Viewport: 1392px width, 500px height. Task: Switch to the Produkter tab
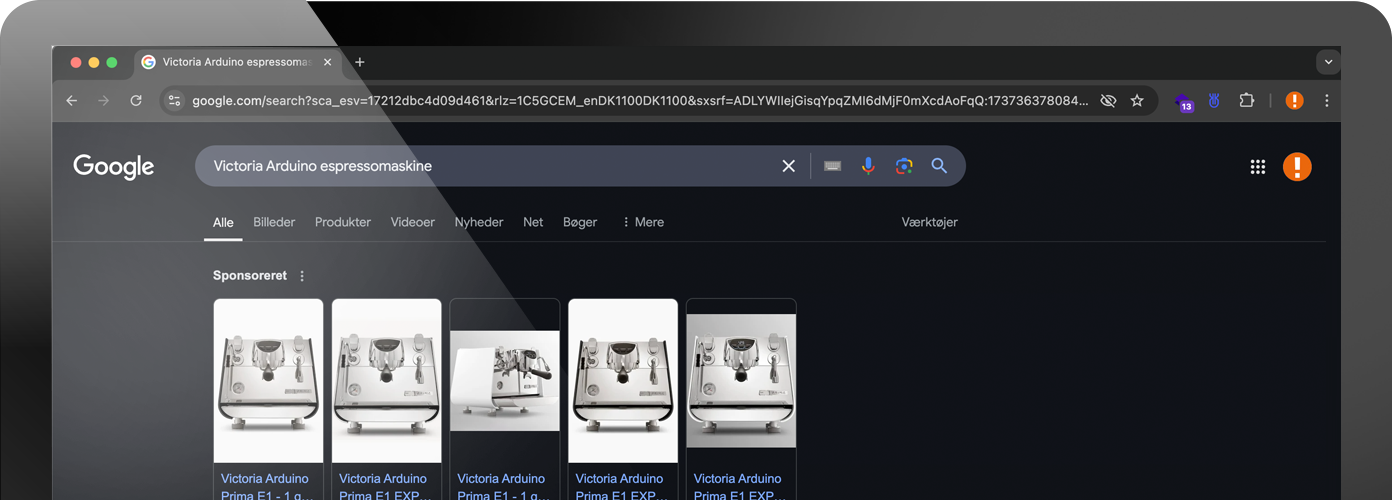pos(343,222)
